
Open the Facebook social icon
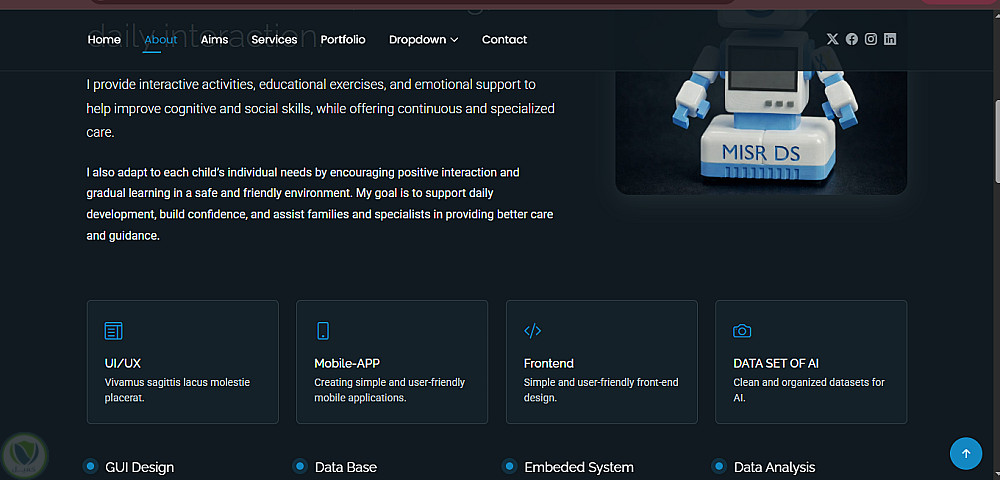851,39
